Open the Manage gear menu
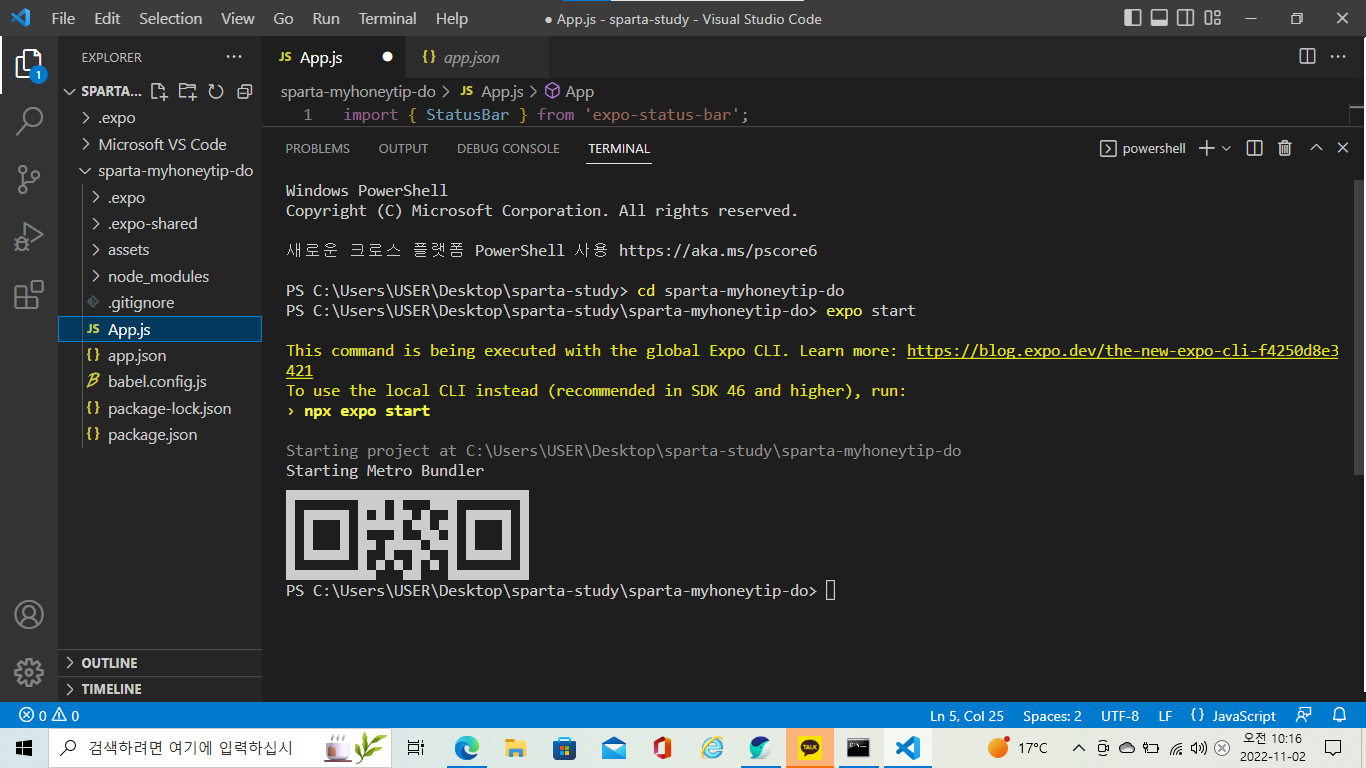This screenshot has width=1366, height=768. pyautogui.click(x=29, y=672)
